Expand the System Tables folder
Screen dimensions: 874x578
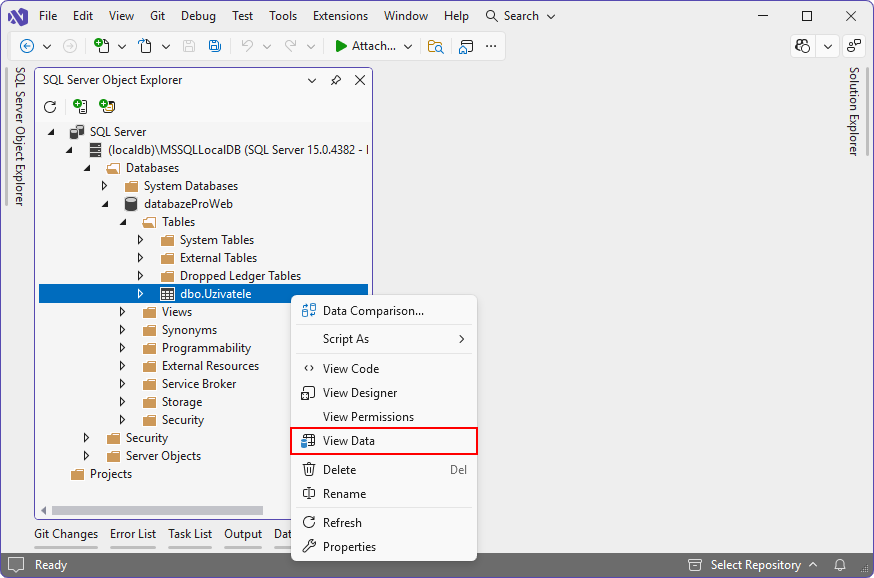pyautogui.click(x=140, y=239)
